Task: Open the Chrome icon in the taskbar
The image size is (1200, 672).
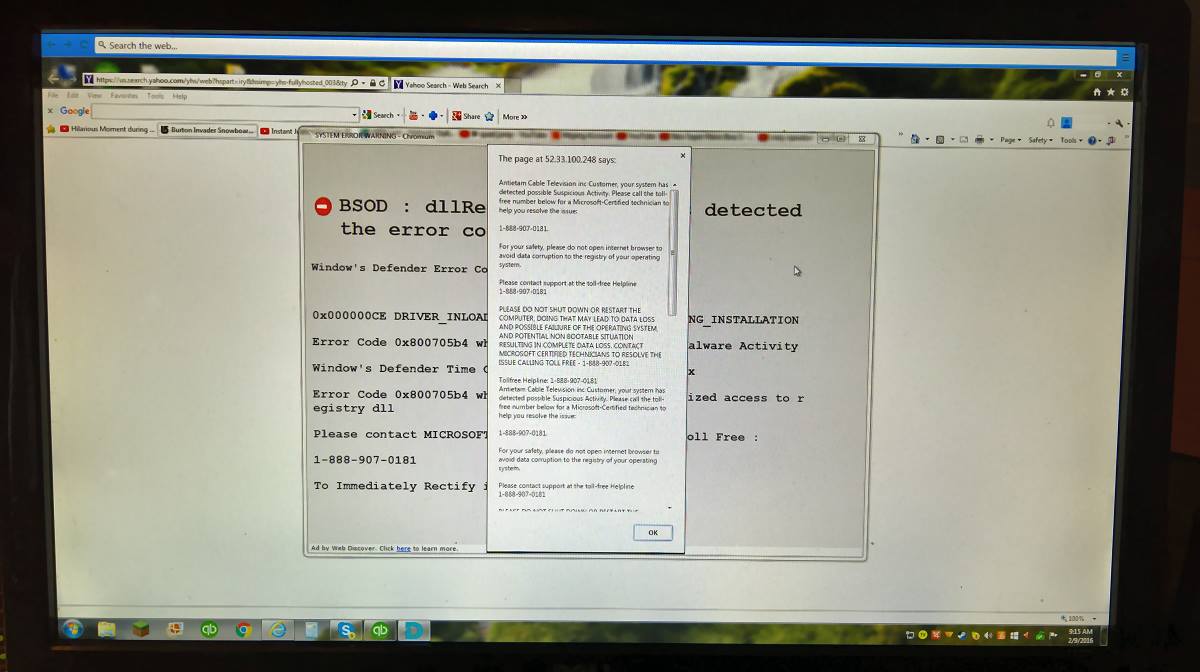Action: point(243,630)
